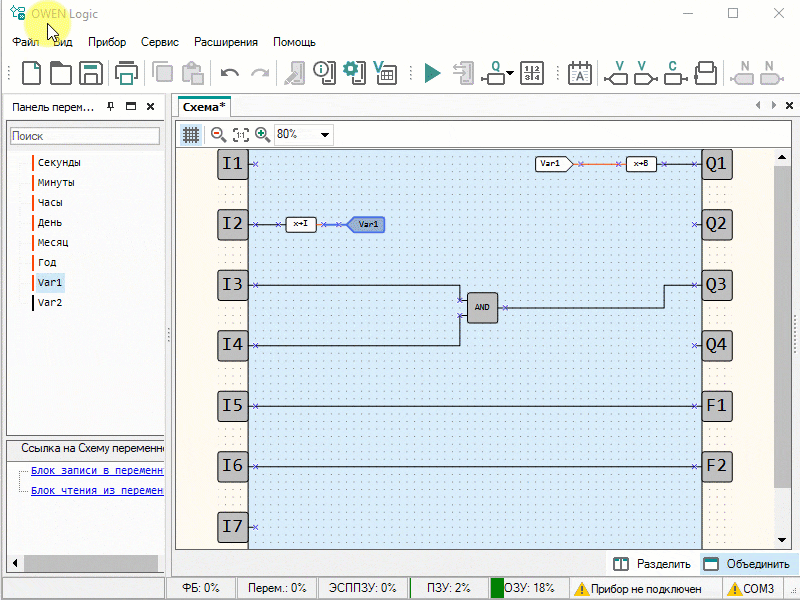Select the AND logic block
The width and height of the screenshot is (800, 600).
point(482,307)
